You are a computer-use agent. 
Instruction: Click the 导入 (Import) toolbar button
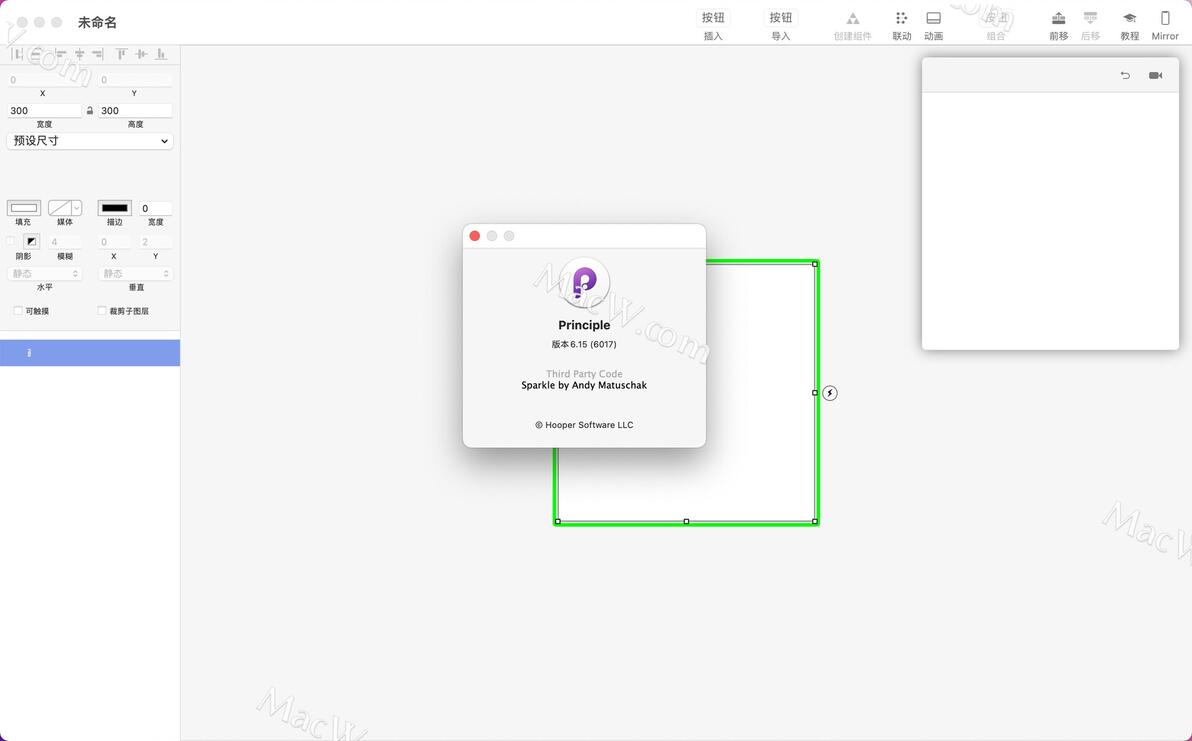tap(781, 18)
